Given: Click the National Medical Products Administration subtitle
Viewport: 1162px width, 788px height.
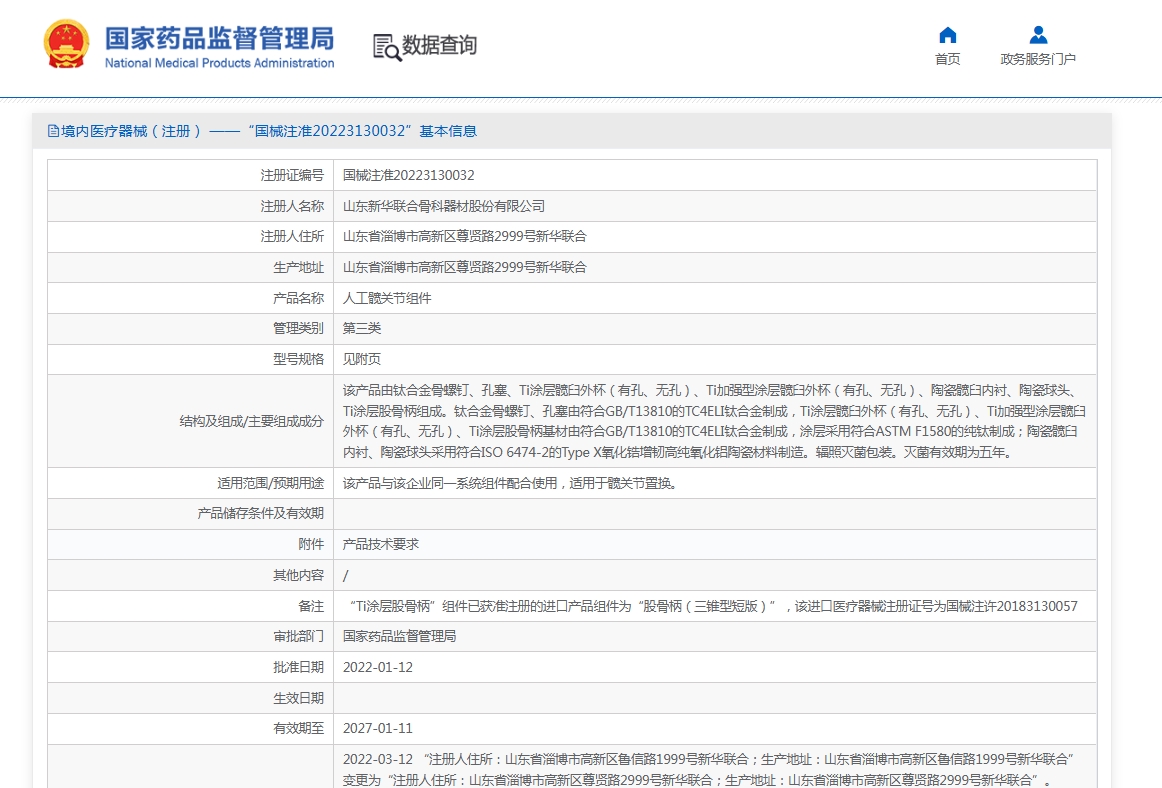Looking at the screenshot, I should tap(219, 63).
